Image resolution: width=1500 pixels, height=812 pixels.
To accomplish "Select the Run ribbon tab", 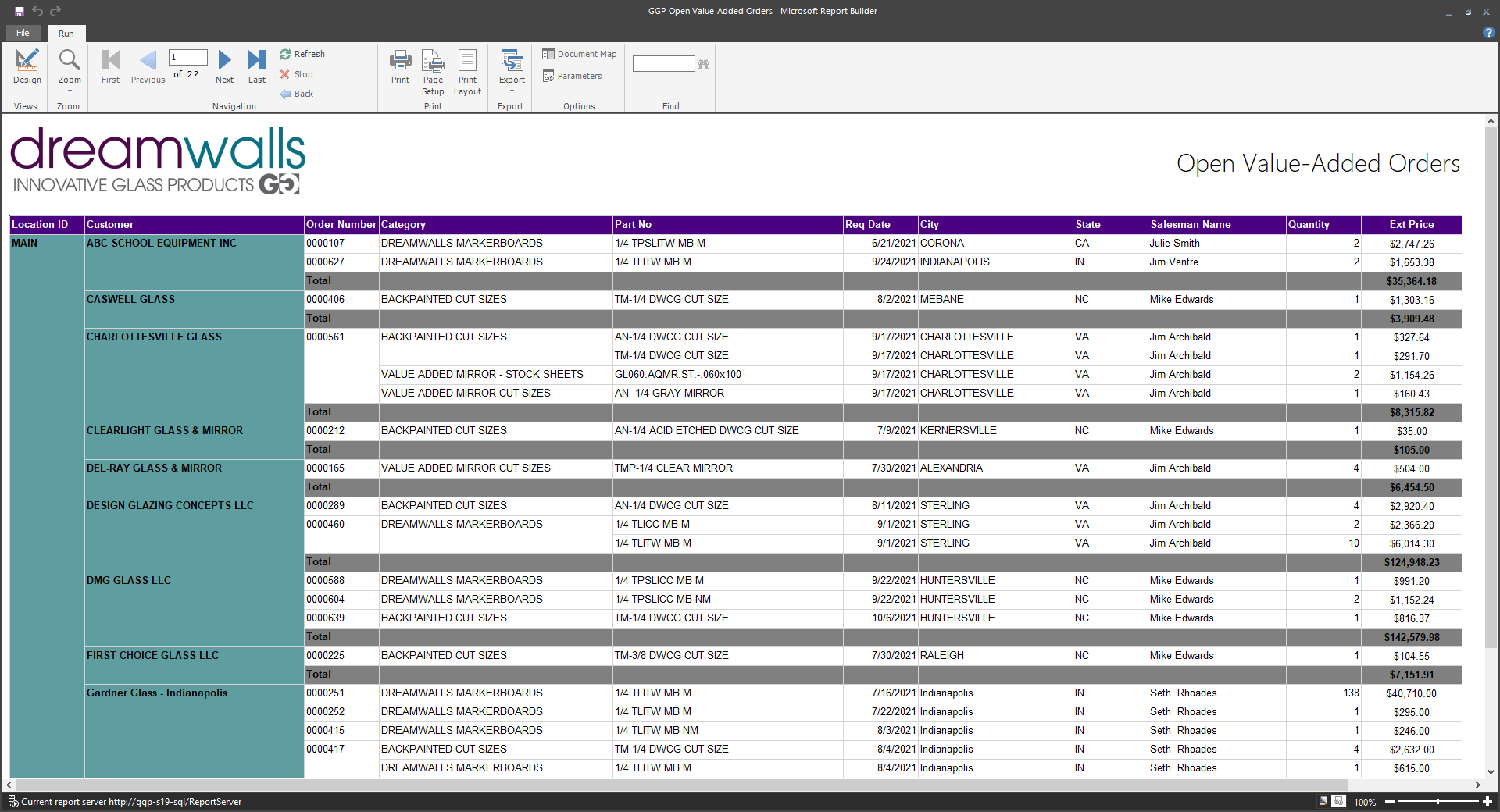I will coord(66,34).
